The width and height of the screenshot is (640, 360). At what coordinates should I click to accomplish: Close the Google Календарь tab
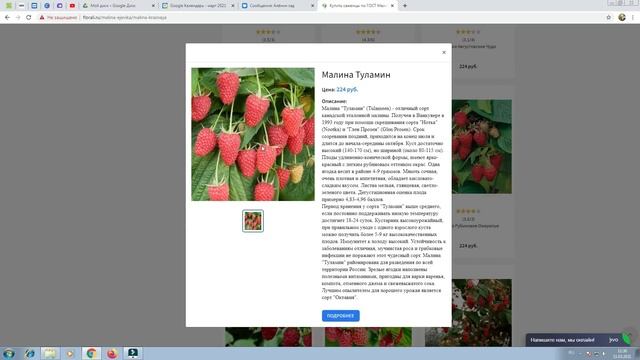click(x=233, y=6)
